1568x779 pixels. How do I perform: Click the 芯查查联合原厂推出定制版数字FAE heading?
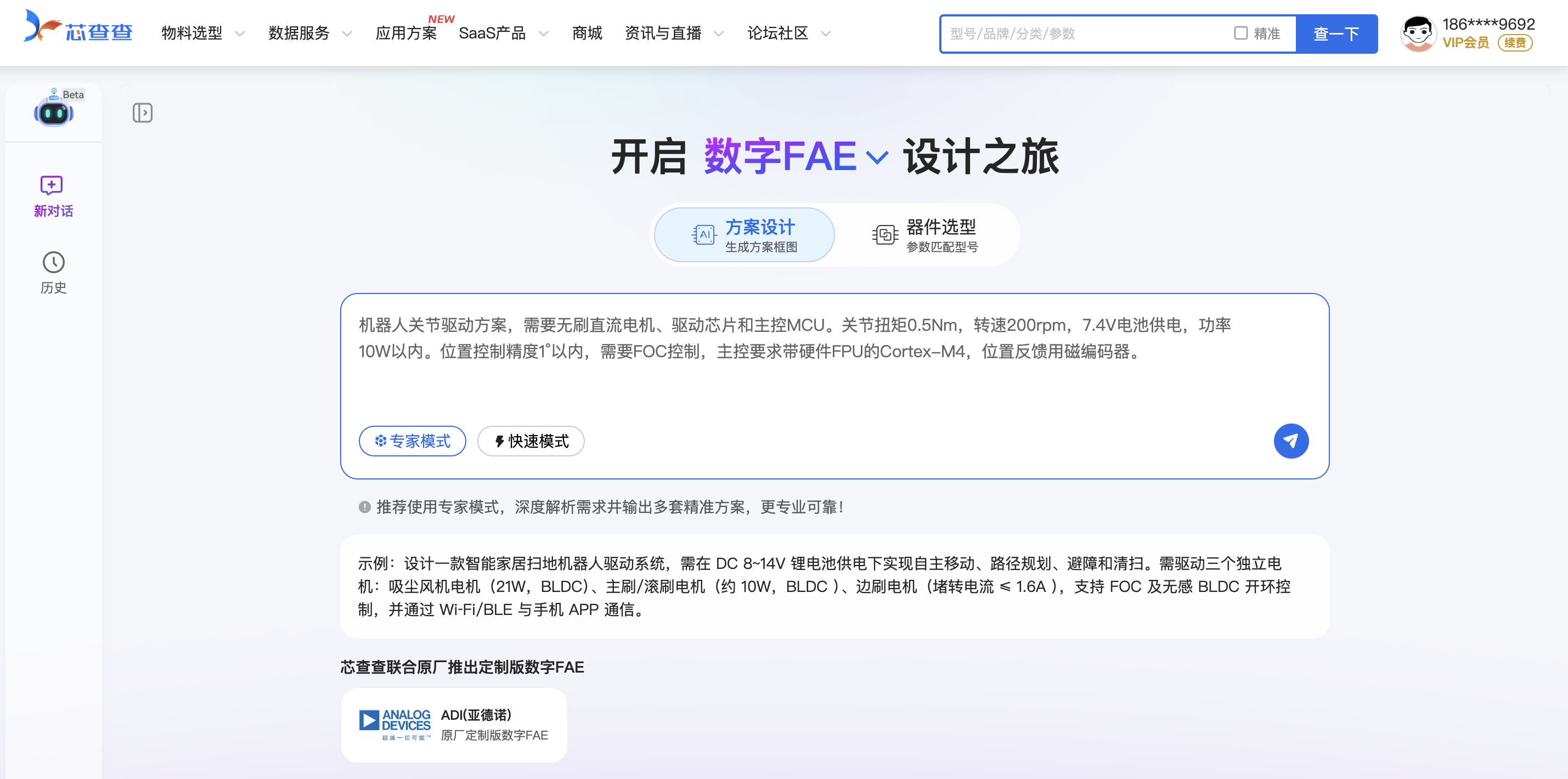(x=462, y=667)
